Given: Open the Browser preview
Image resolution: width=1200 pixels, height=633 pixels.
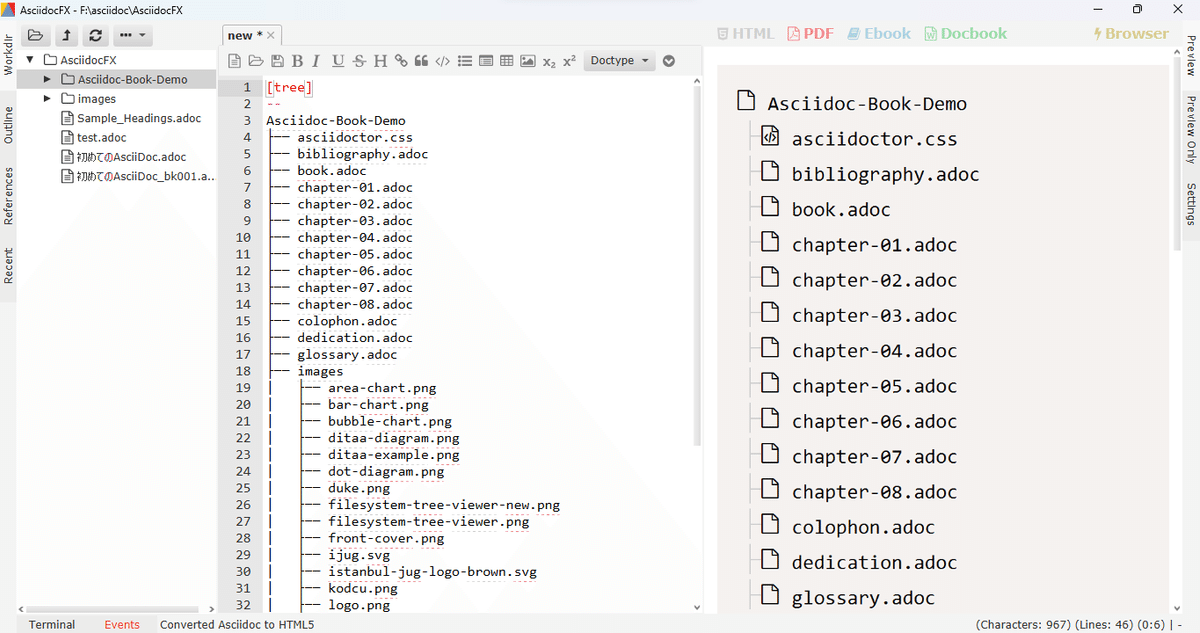Looking at the screenshot, I should (x=1131, y=33).
